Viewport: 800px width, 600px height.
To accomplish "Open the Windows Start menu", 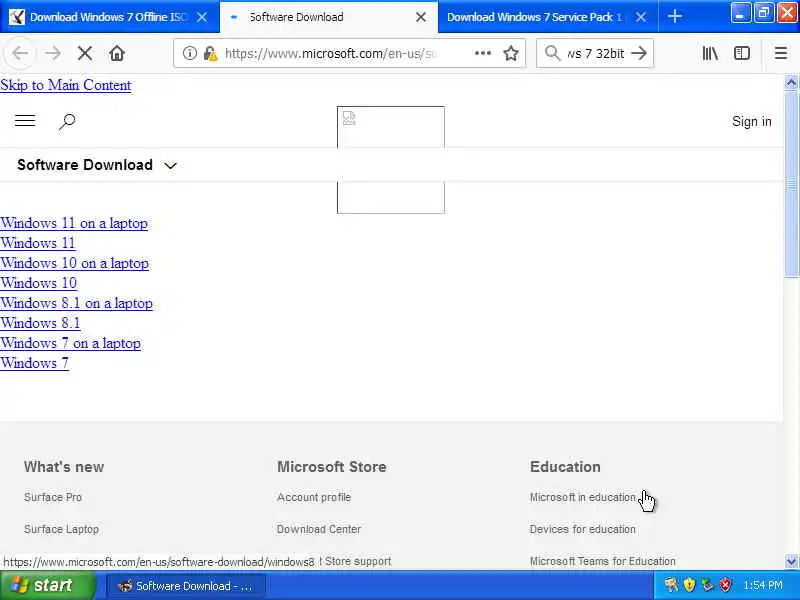I will pyautogui.click(x=47, y=585).
